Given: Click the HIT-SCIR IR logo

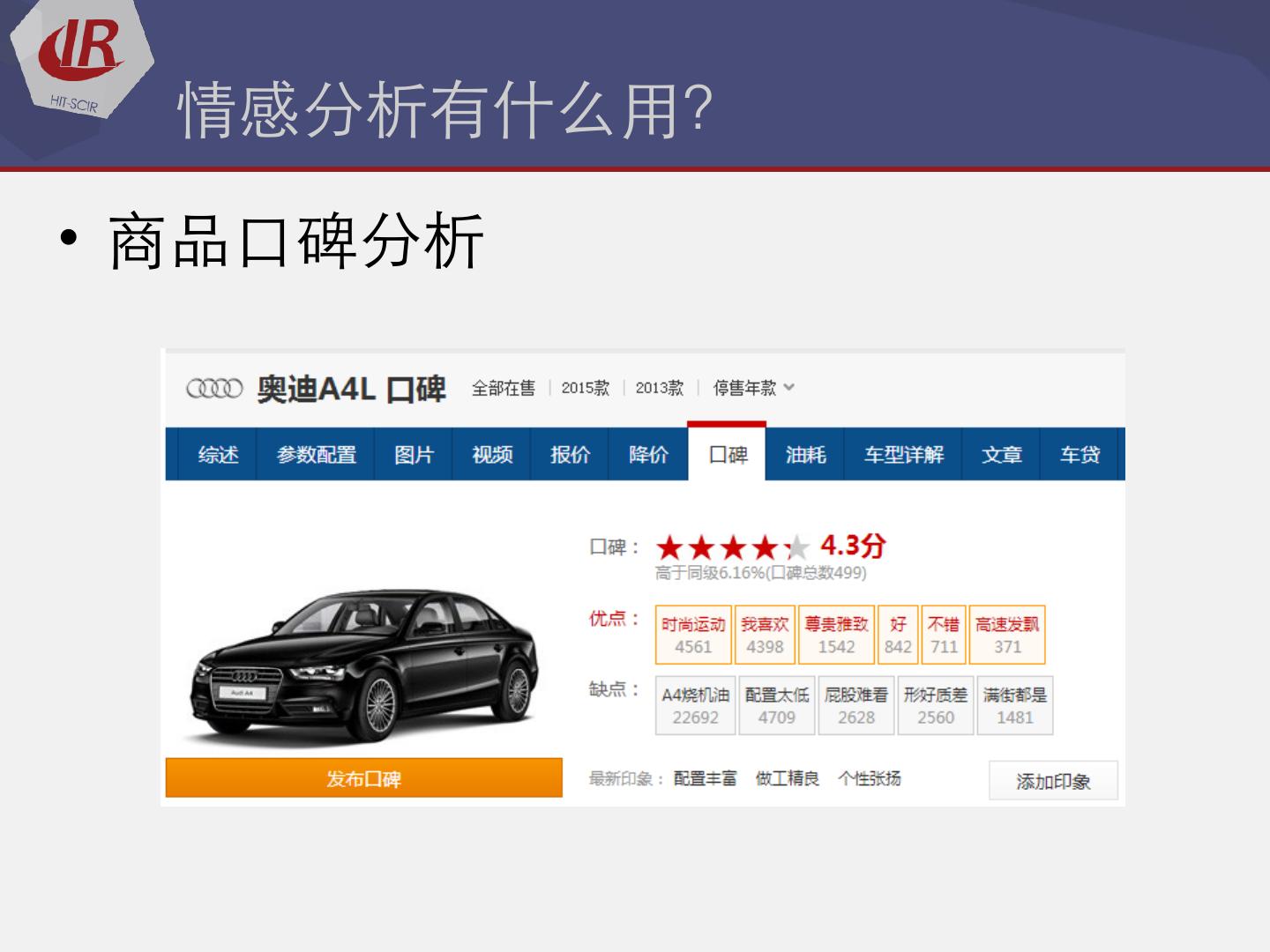Looking at the screenshot, I should 81,62.
